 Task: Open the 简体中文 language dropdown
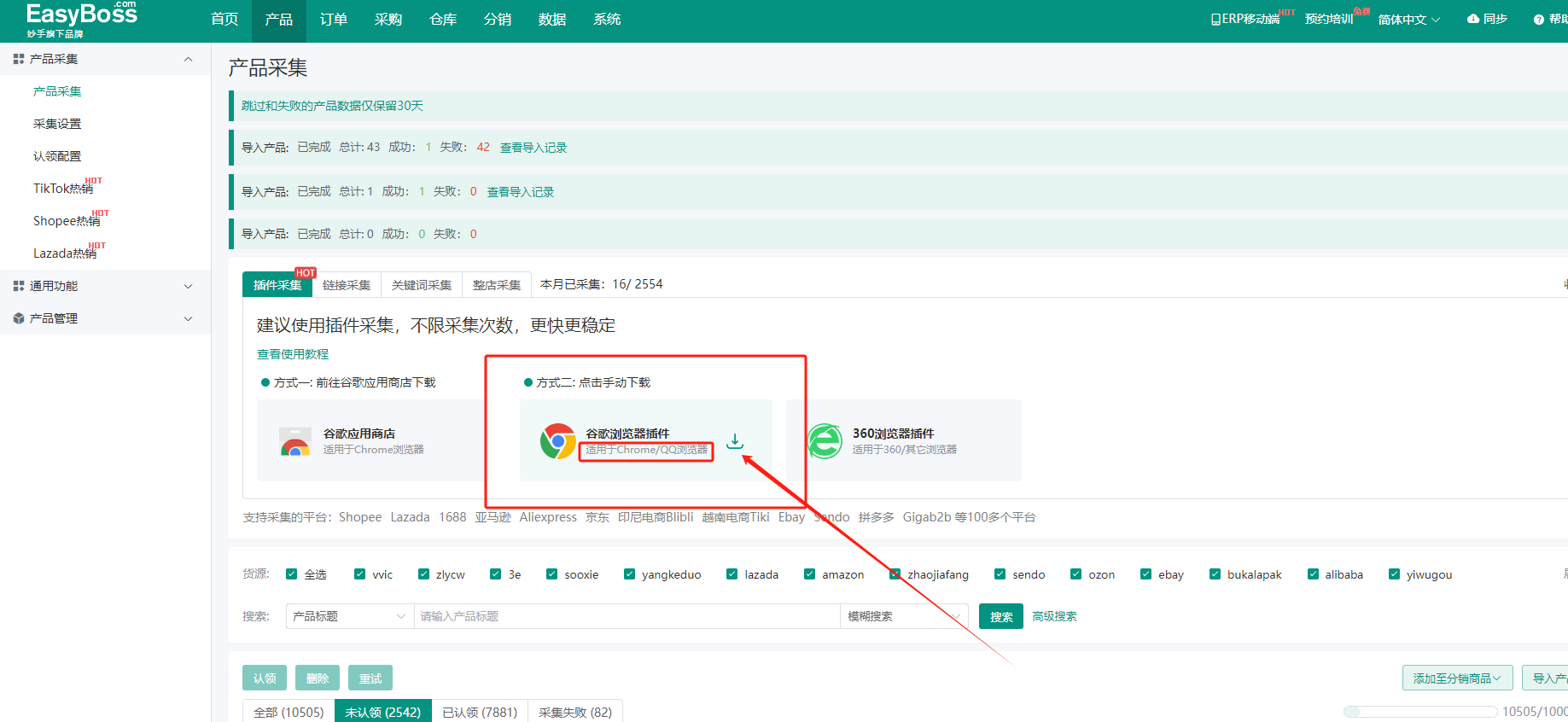1409,20
